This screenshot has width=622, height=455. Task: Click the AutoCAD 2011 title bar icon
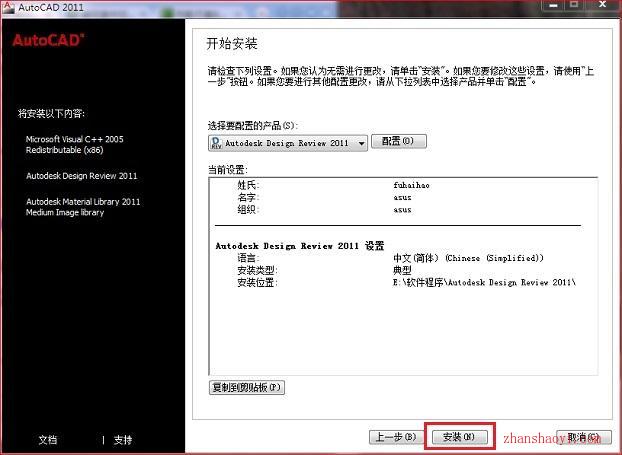(8, 7)
